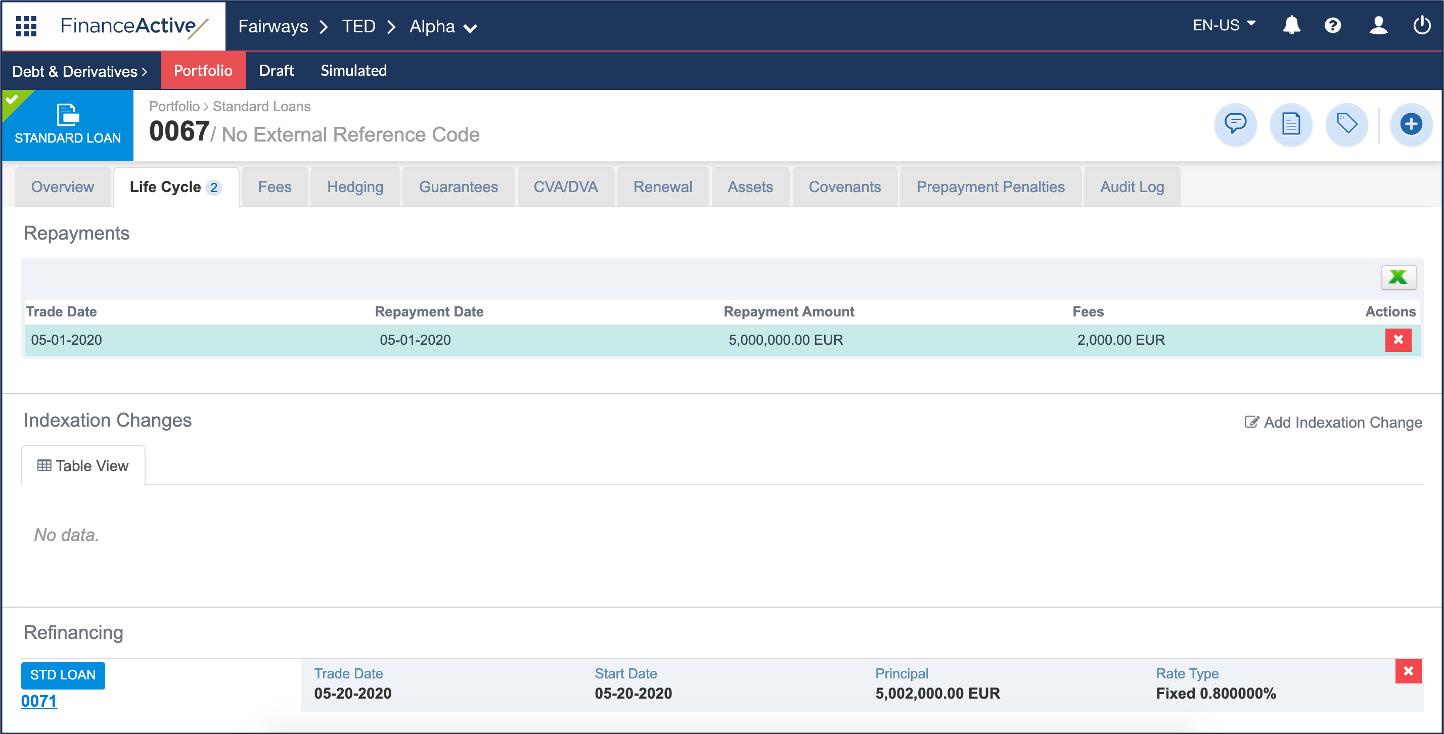This screenshot has height=734, width=1444.
Task: Switch to the Hedging tab
Action: click(x=355, y=186)
